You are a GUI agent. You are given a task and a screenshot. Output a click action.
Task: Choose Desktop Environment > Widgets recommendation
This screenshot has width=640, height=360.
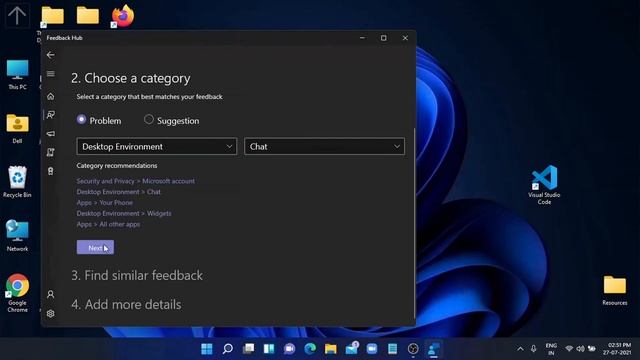[x=124, y=213]
